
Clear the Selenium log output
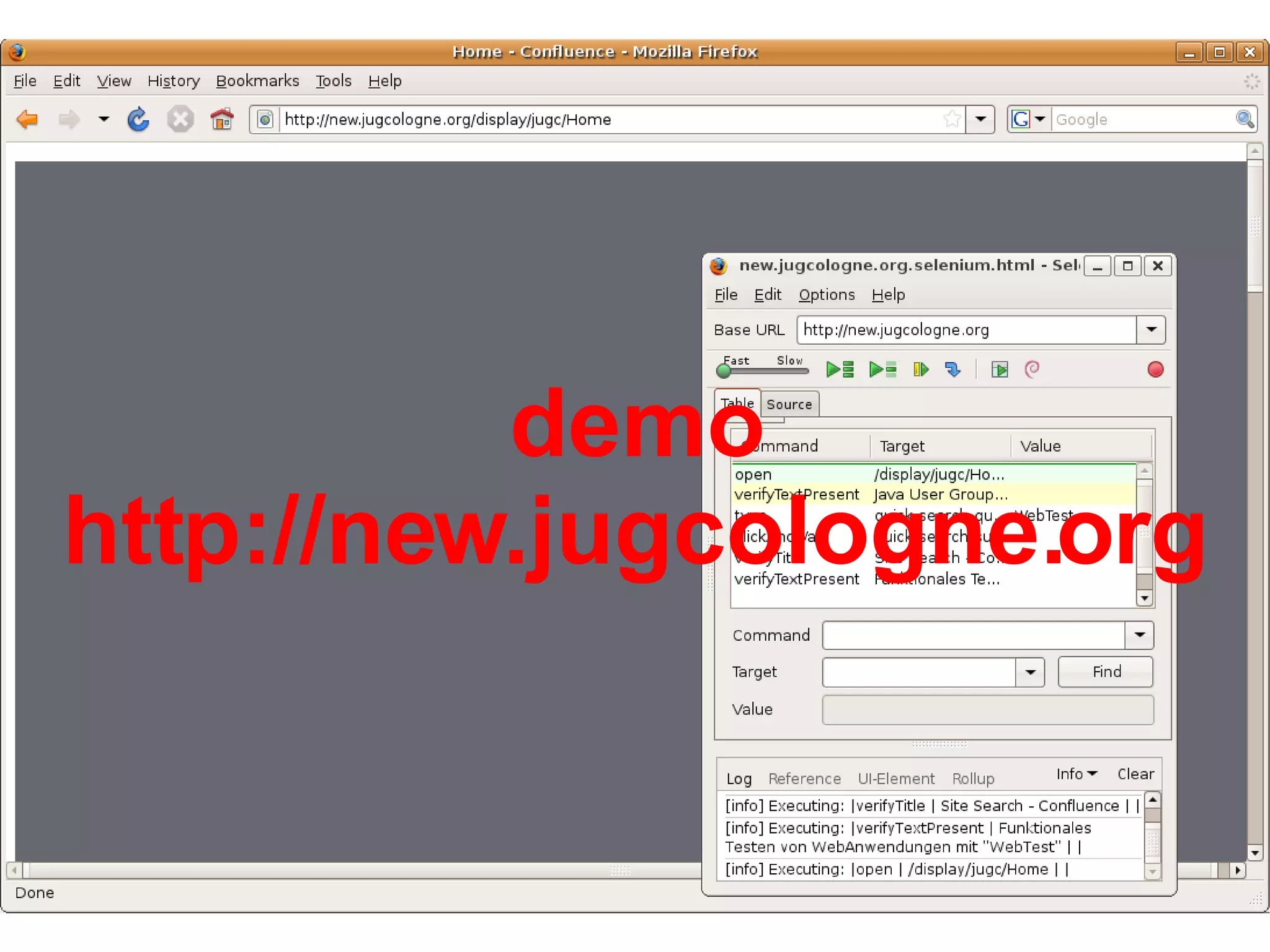(1135, 774)
